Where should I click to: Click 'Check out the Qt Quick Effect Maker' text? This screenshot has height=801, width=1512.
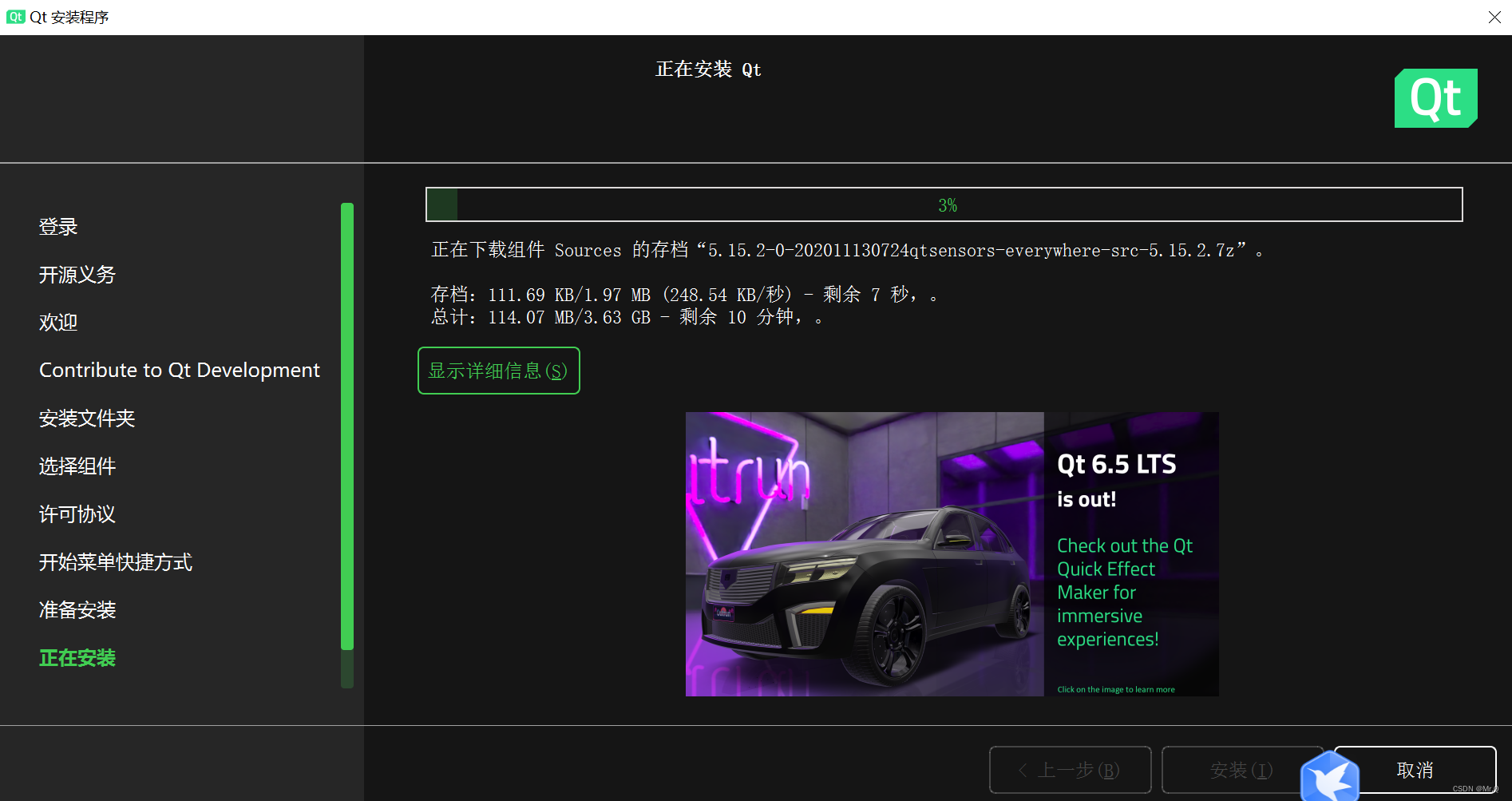(1125, 593)
